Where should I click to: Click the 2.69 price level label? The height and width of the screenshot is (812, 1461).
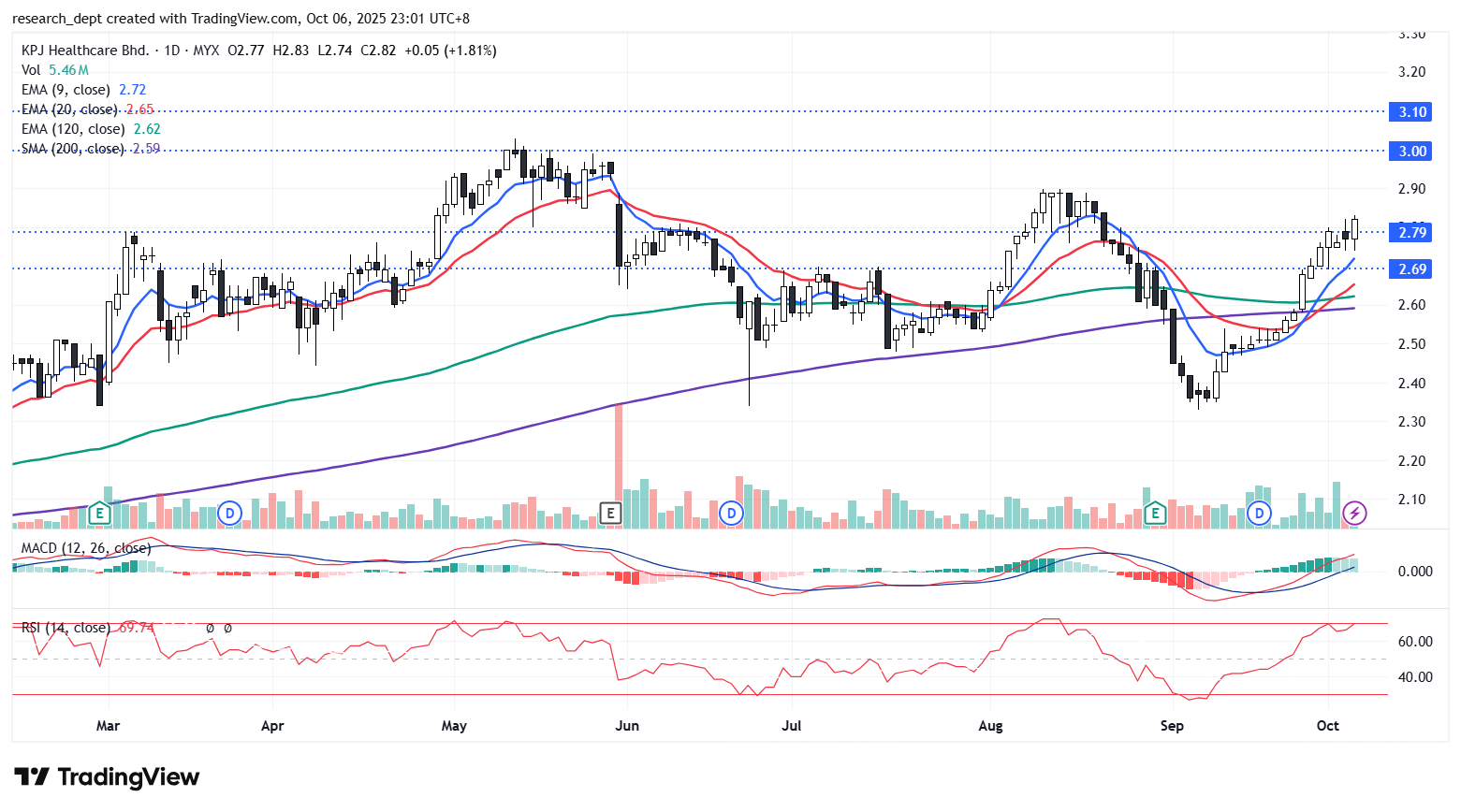tap(1412, 269)
